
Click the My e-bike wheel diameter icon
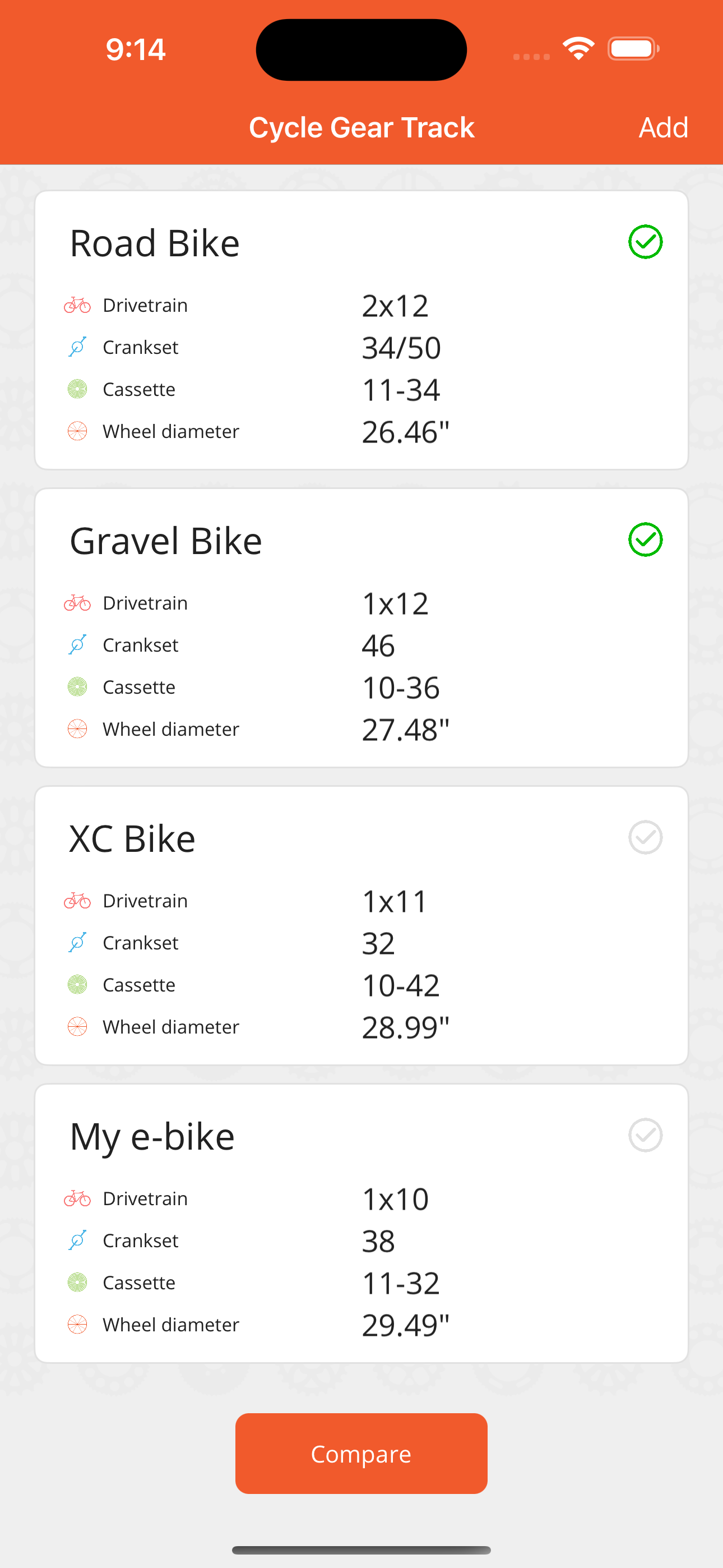tap(77, 1324)
